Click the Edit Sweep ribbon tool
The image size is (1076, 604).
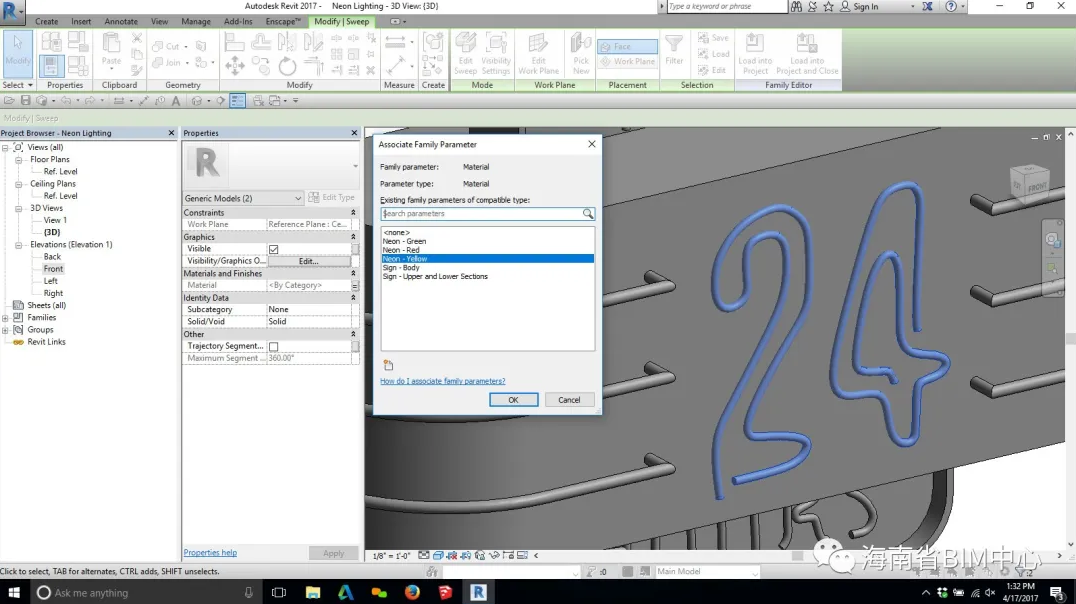coord(465,53)
